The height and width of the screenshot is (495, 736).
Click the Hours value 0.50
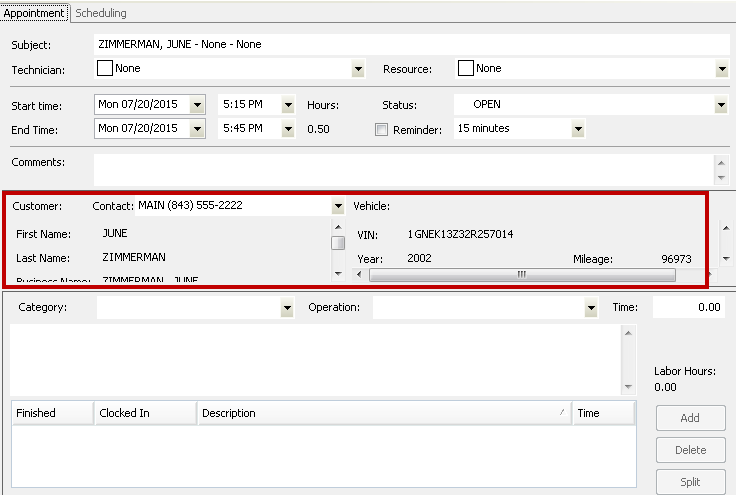318,129
